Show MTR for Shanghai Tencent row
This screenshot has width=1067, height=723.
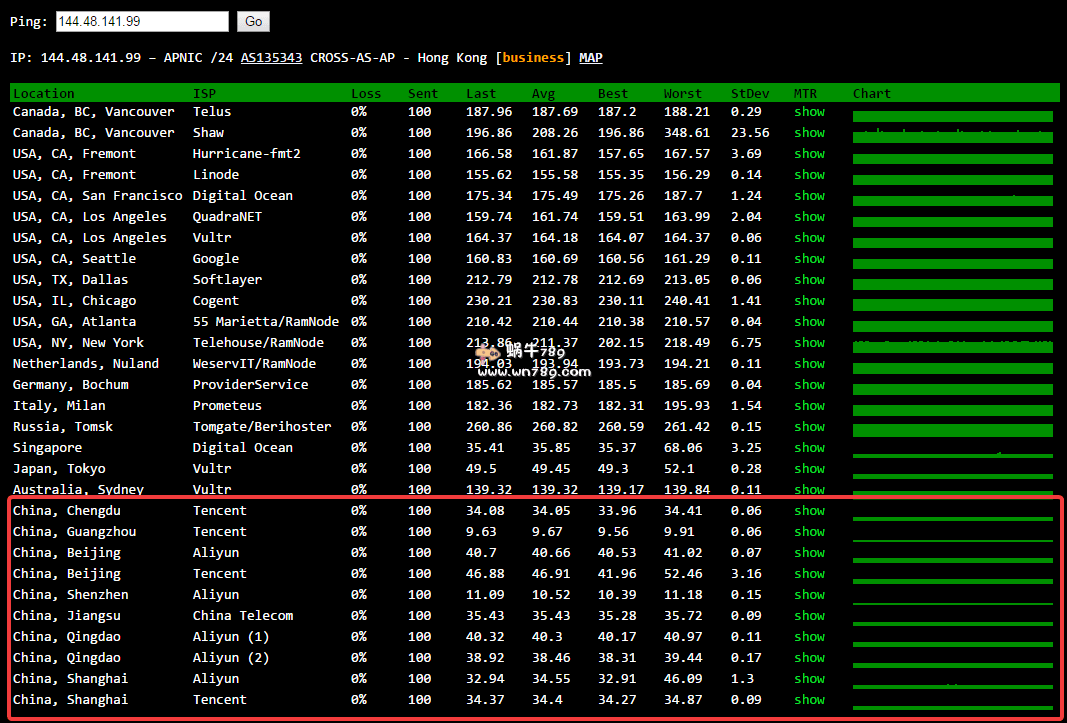[x=809, y=700]
